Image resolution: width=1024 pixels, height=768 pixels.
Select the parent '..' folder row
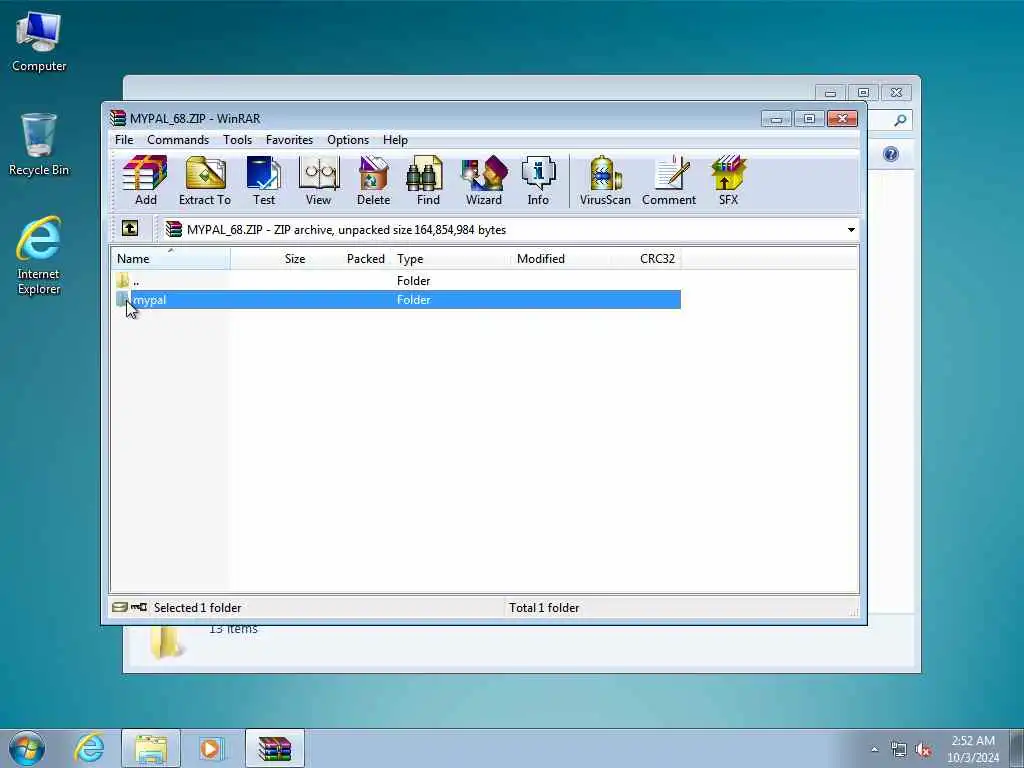[396, 281]
